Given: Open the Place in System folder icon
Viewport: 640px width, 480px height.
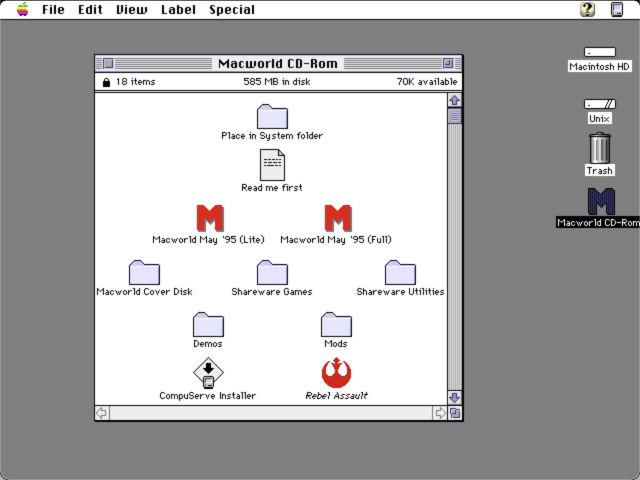Looking at the screenshot, I should point(272,116).
